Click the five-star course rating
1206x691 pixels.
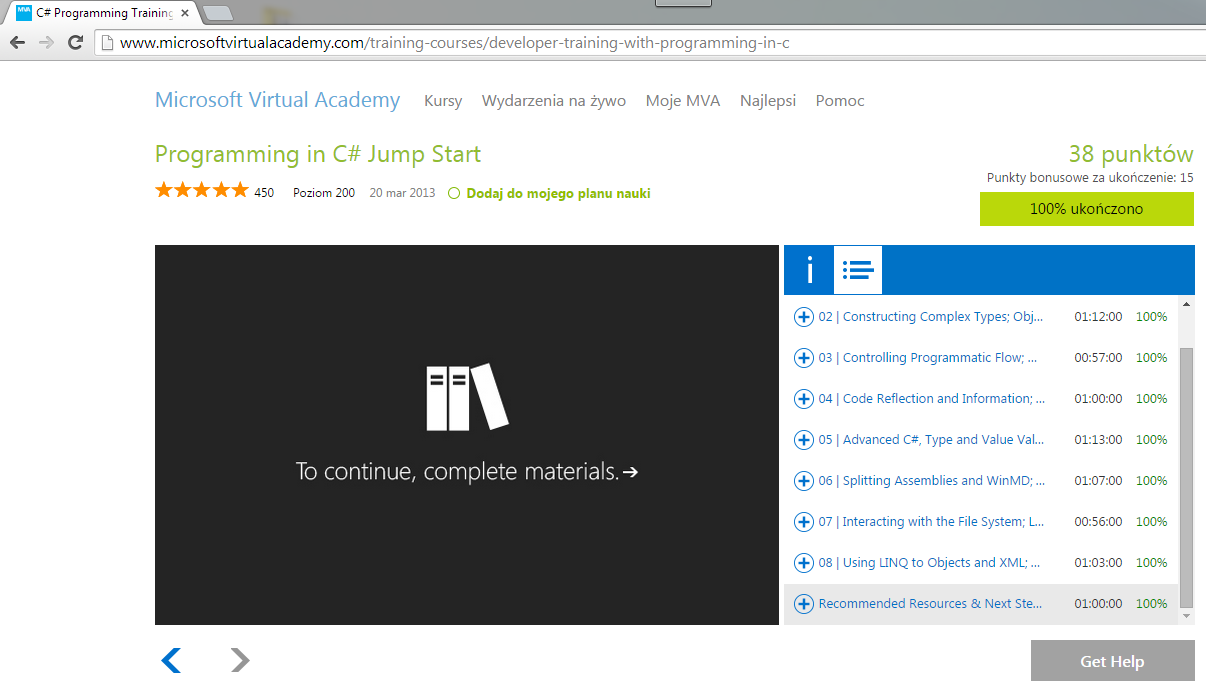point(201,191)
